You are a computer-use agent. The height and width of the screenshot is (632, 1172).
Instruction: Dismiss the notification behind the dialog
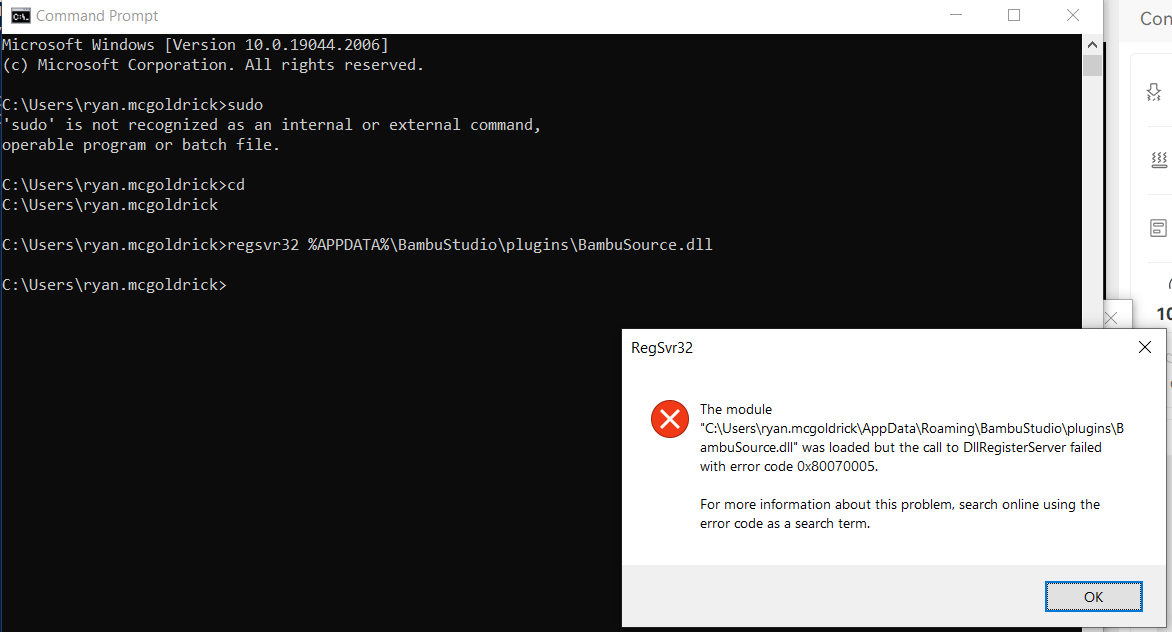(x=1111, y=316)
